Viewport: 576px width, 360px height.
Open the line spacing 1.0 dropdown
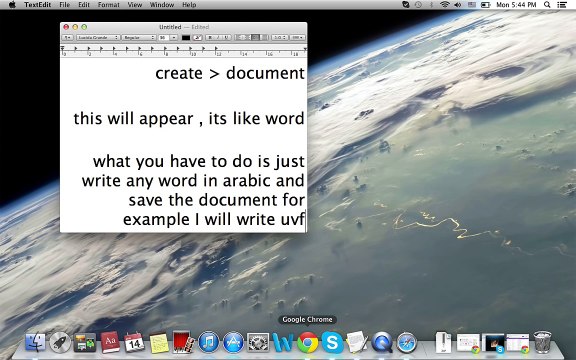coord(280,37)
